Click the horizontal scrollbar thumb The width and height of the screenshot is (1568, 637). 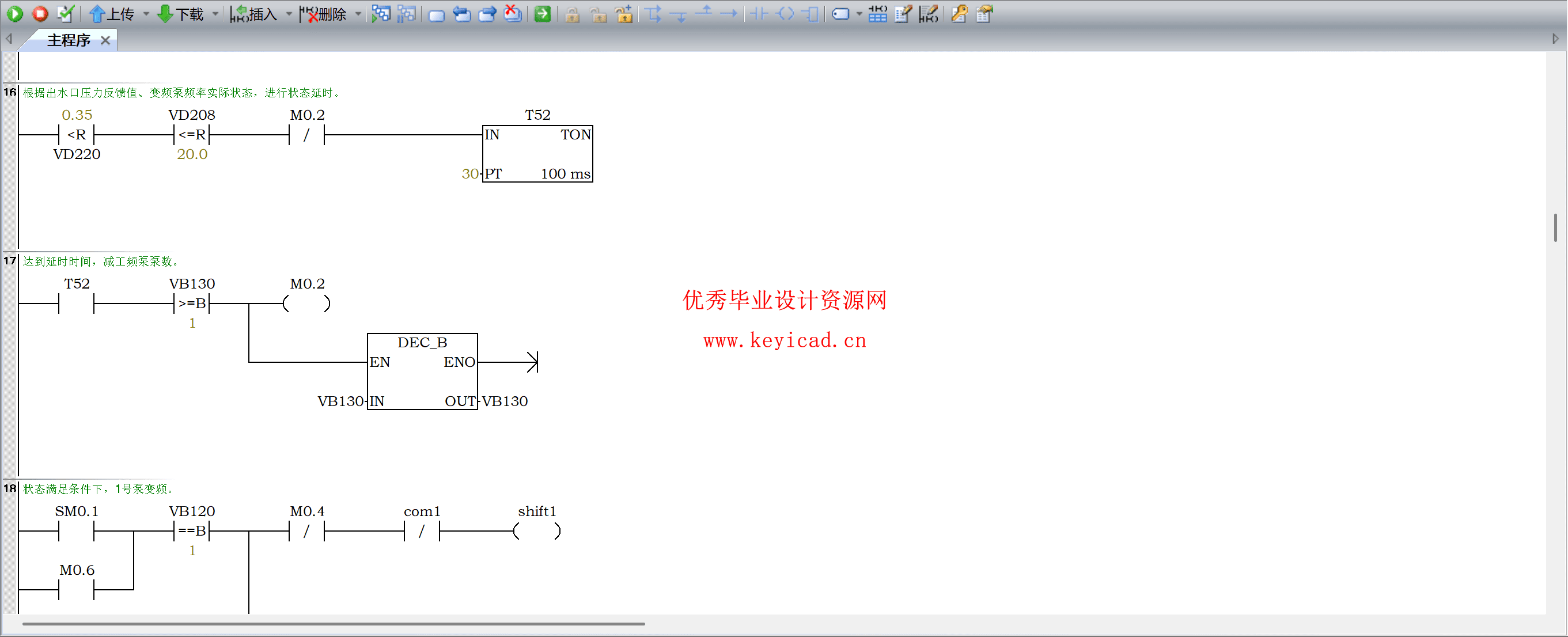pyautogui.click(x=334, y=624)
